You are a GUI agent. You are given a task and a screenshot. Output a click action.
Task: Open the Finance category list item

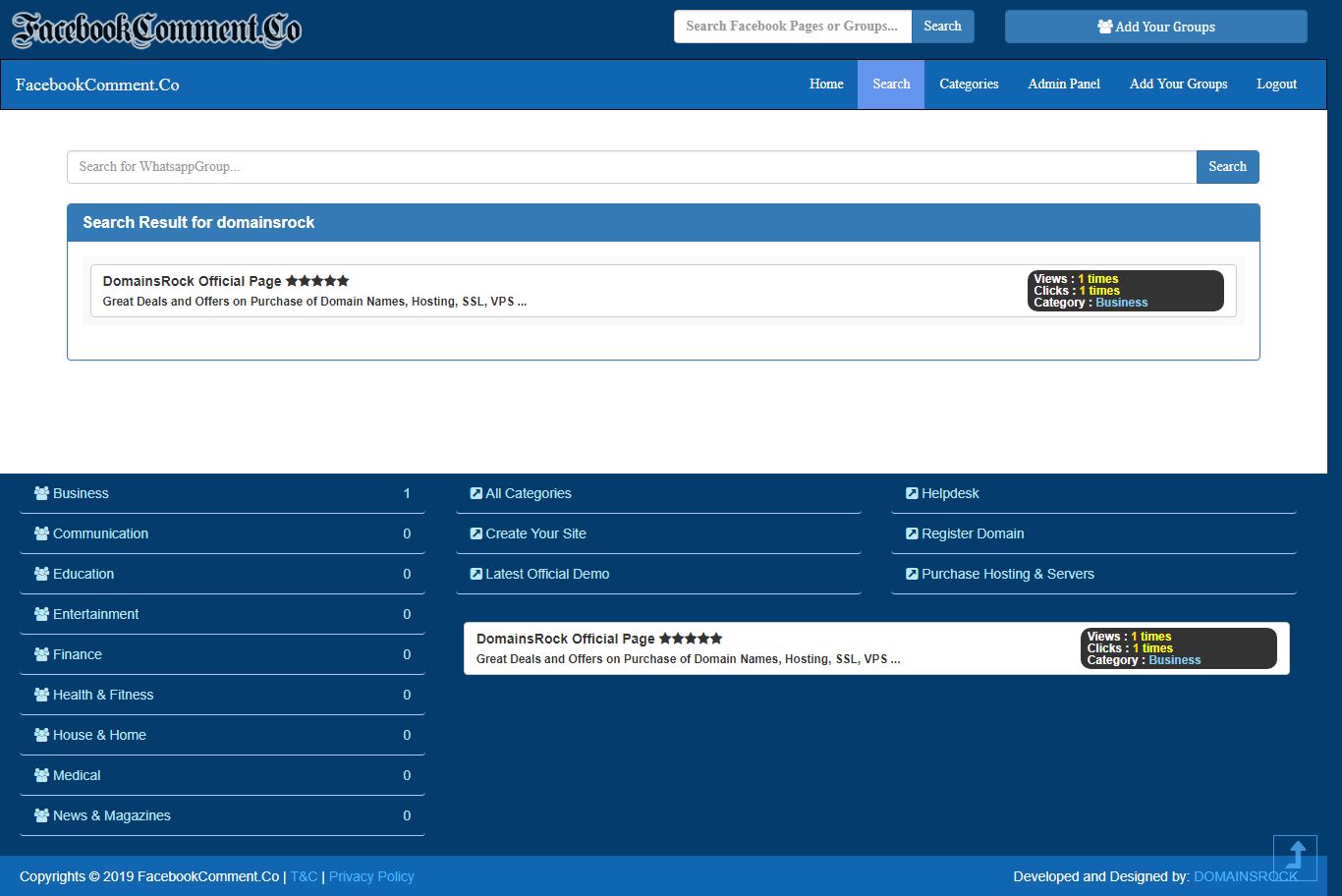(222, 654)
